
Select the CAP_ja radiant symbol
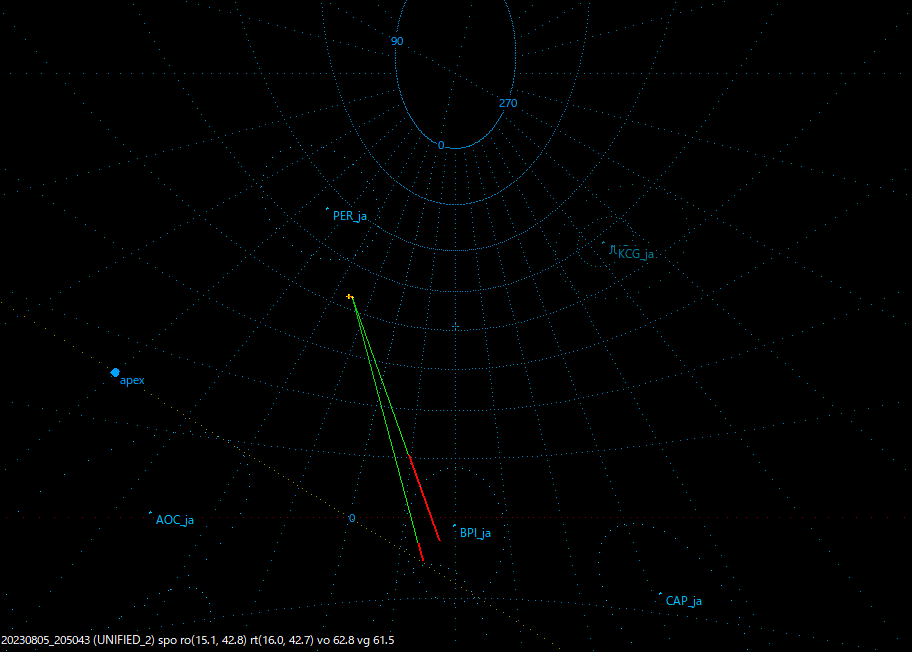pos(661,592)
